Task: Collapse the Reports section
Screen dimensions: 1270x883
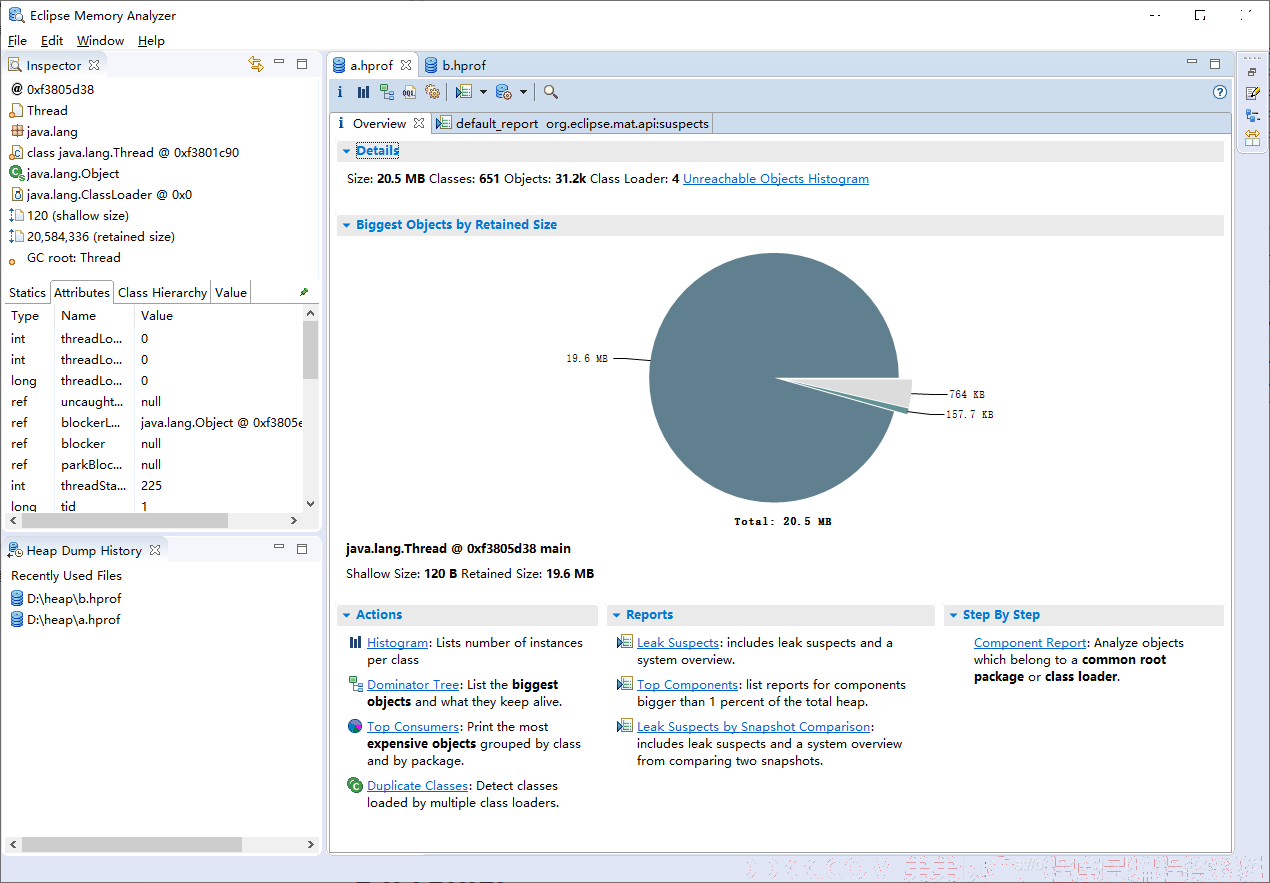Action: point(616,615)
